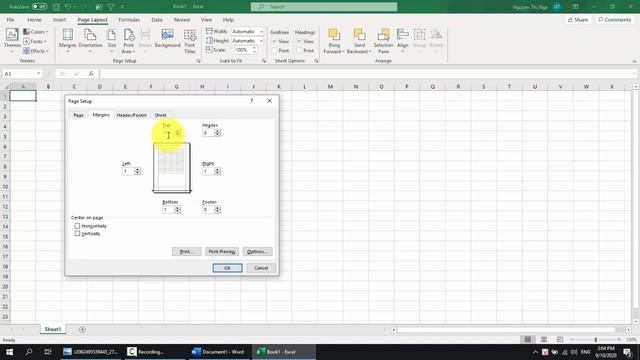
Task: Adjust the Left margin stepper
Action: pyautogui.click(x=137, y=171)
